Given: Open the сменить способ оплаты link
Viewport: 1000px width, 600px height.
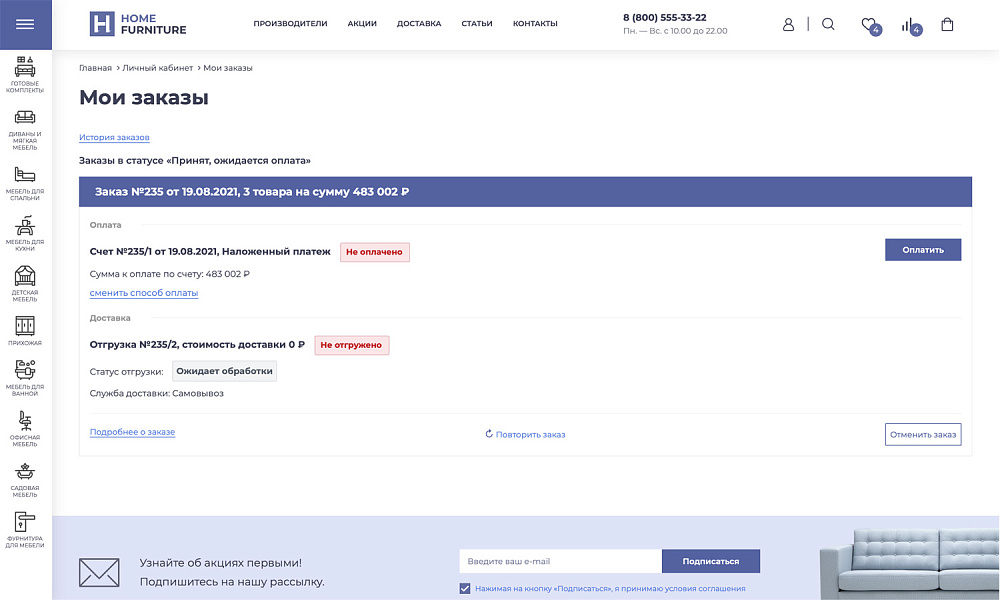Looking at the screenshot, I should pos(144,292).
